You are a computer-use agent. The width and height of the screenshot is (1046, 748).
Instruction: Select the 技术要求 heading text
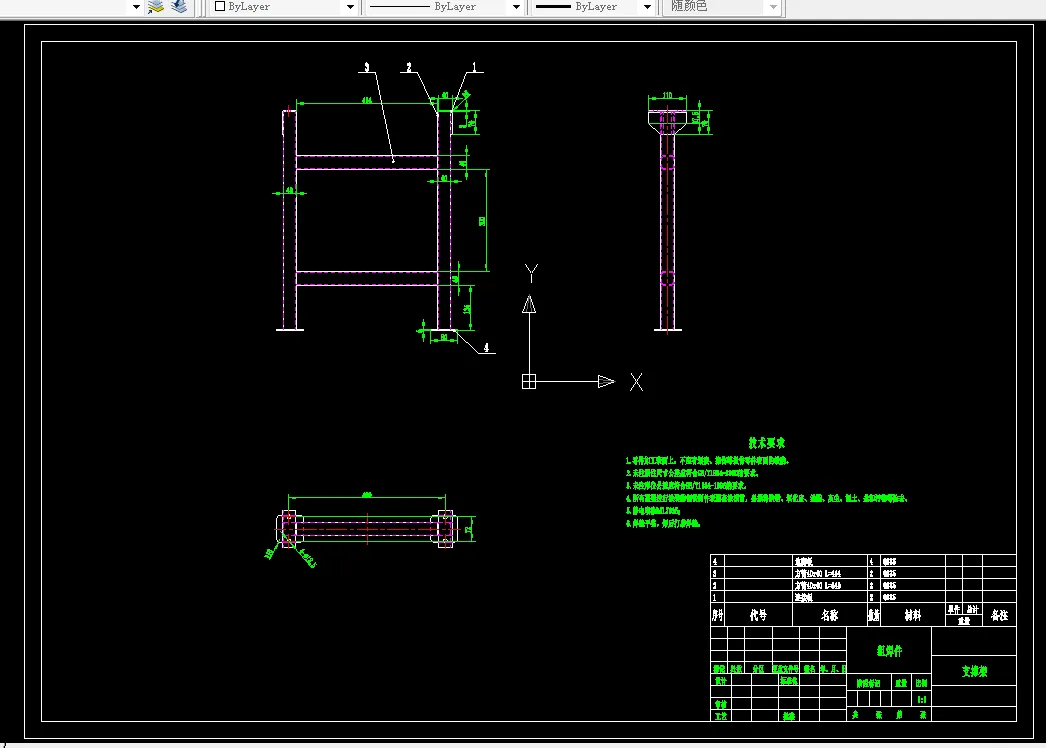coord(767,442)
